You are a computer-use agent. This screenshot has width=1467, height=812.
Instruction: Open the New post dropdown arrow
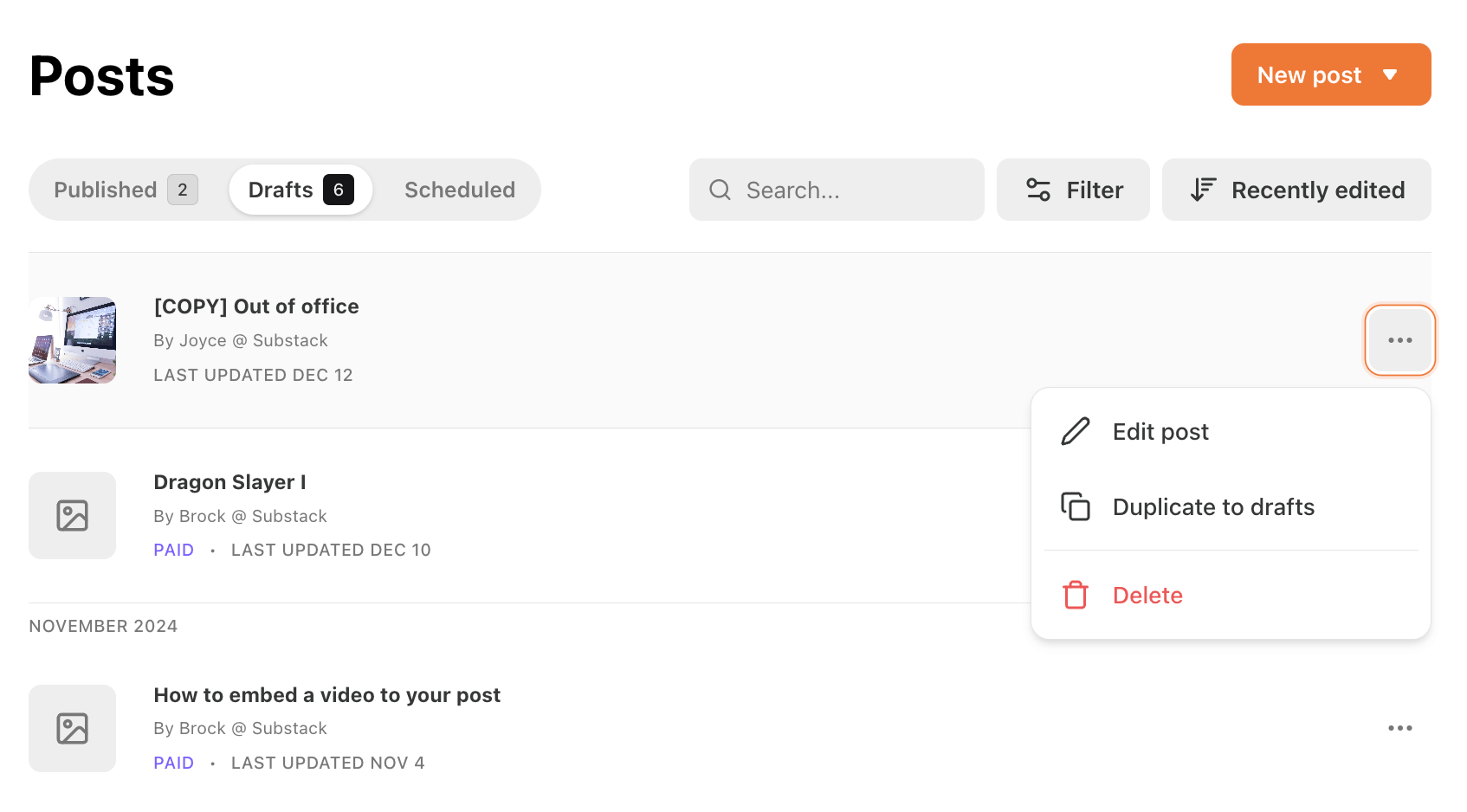[x=1390, y=74]
